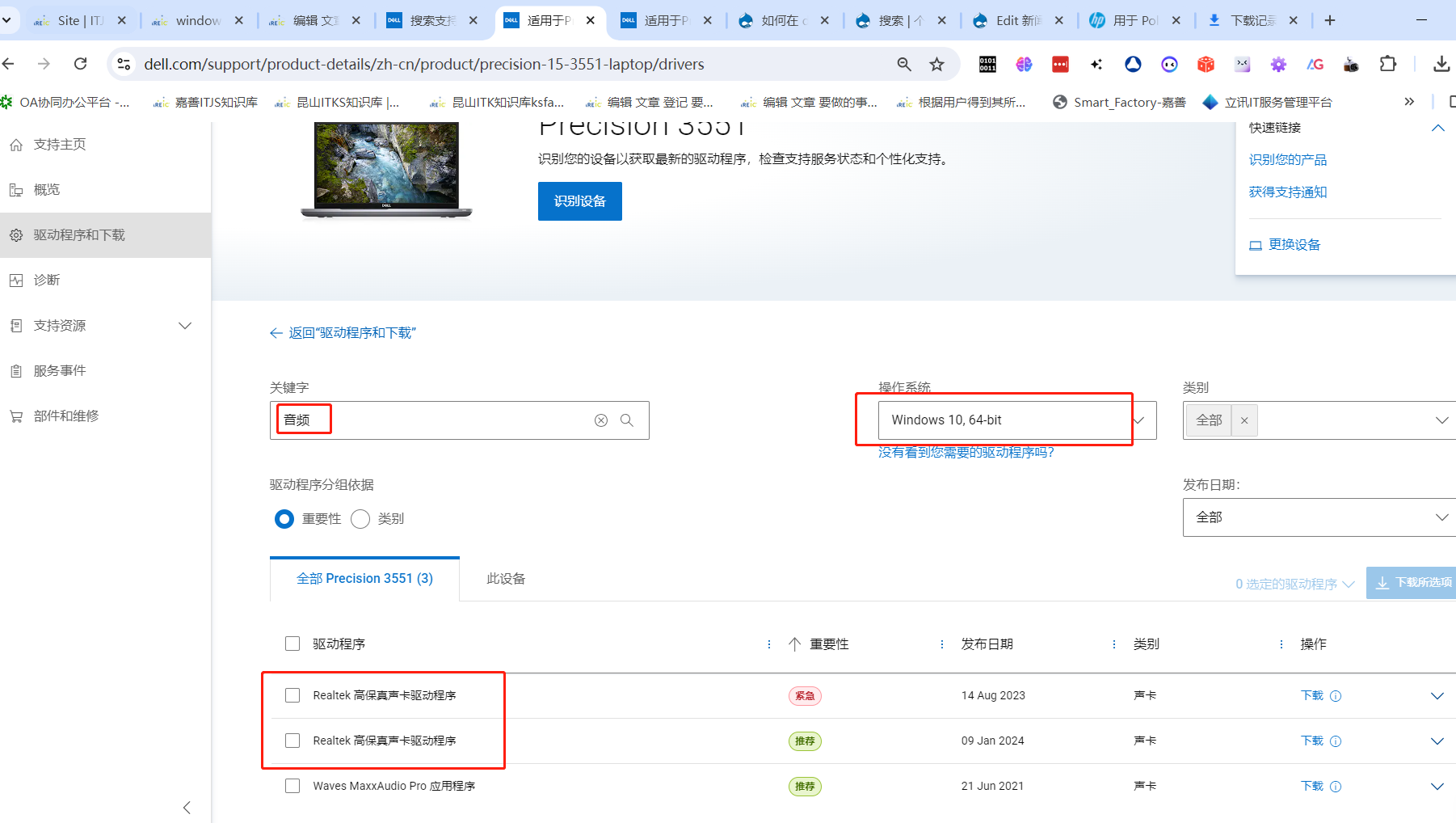Show more bookmarks with double chevron
The height and width of the screenshot is (823, 1456).
(1409, 102)
